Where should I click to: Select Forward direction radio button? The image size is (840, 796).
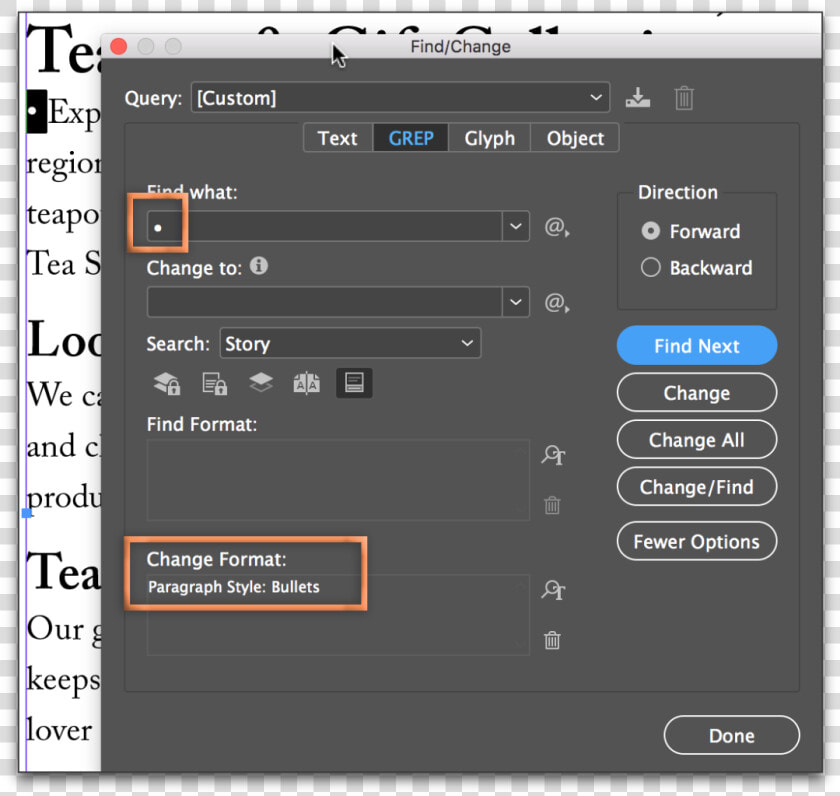(650, 231)
